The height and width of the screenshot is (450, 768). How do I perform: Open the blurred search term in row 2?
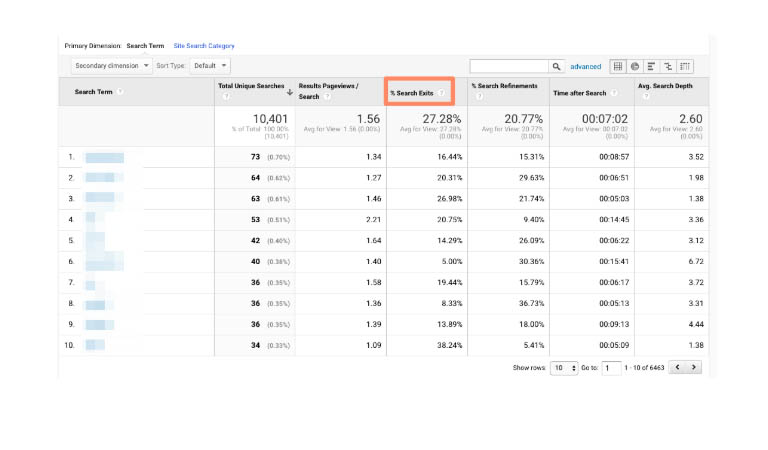click(x=104, y=178)
